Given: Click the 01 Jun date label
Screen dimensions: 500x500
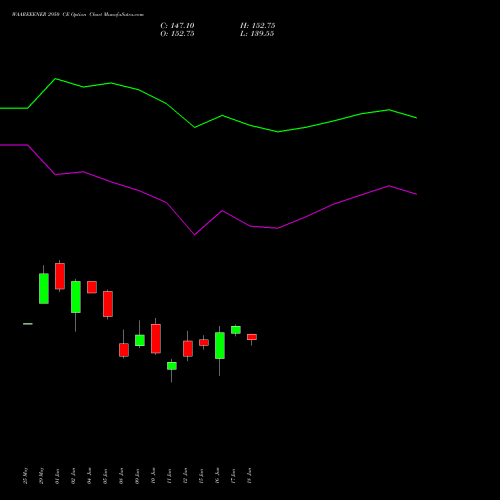Looking at the screenshot, I should (58, 476).
